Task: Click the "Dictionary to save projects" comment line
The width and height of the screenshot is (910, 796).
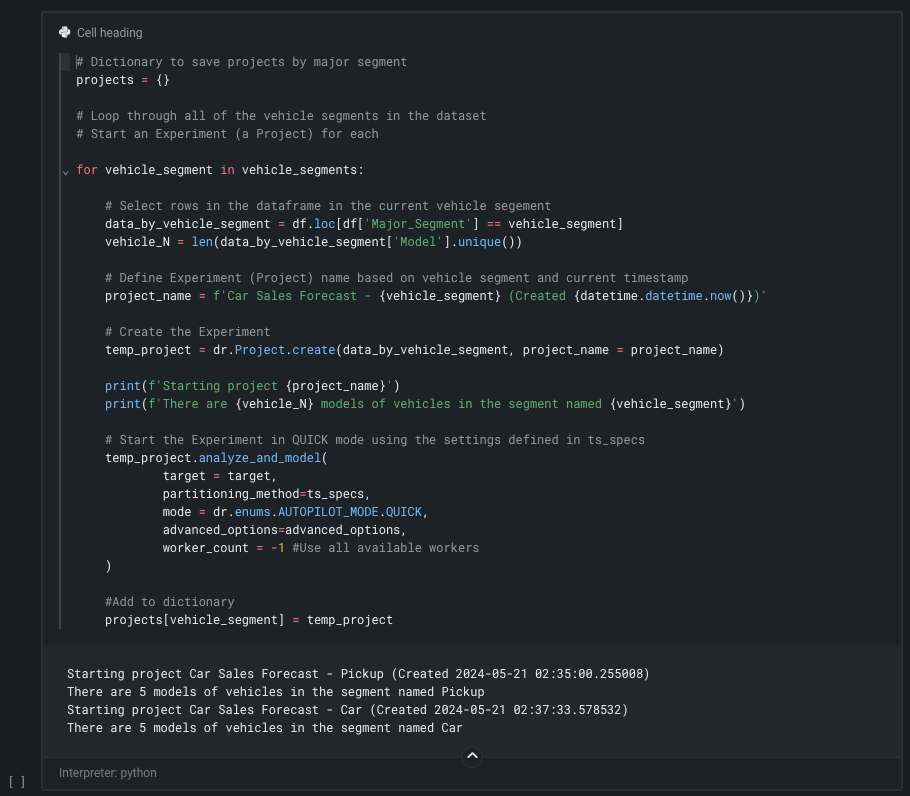Action: 241,62
